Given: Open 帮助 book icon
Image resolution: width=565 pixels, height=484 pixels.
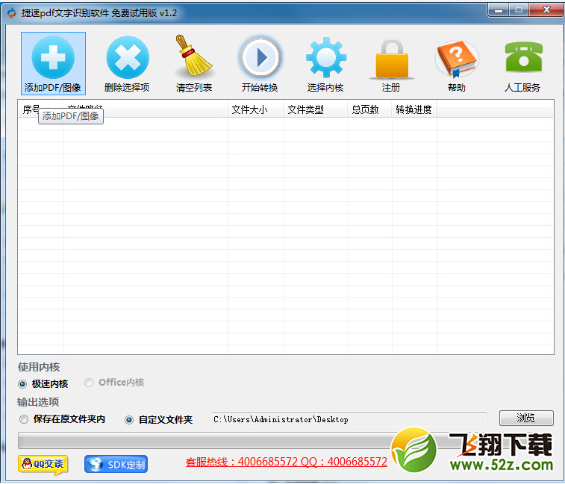Looking at the screenshot, I should click(457, 58).
